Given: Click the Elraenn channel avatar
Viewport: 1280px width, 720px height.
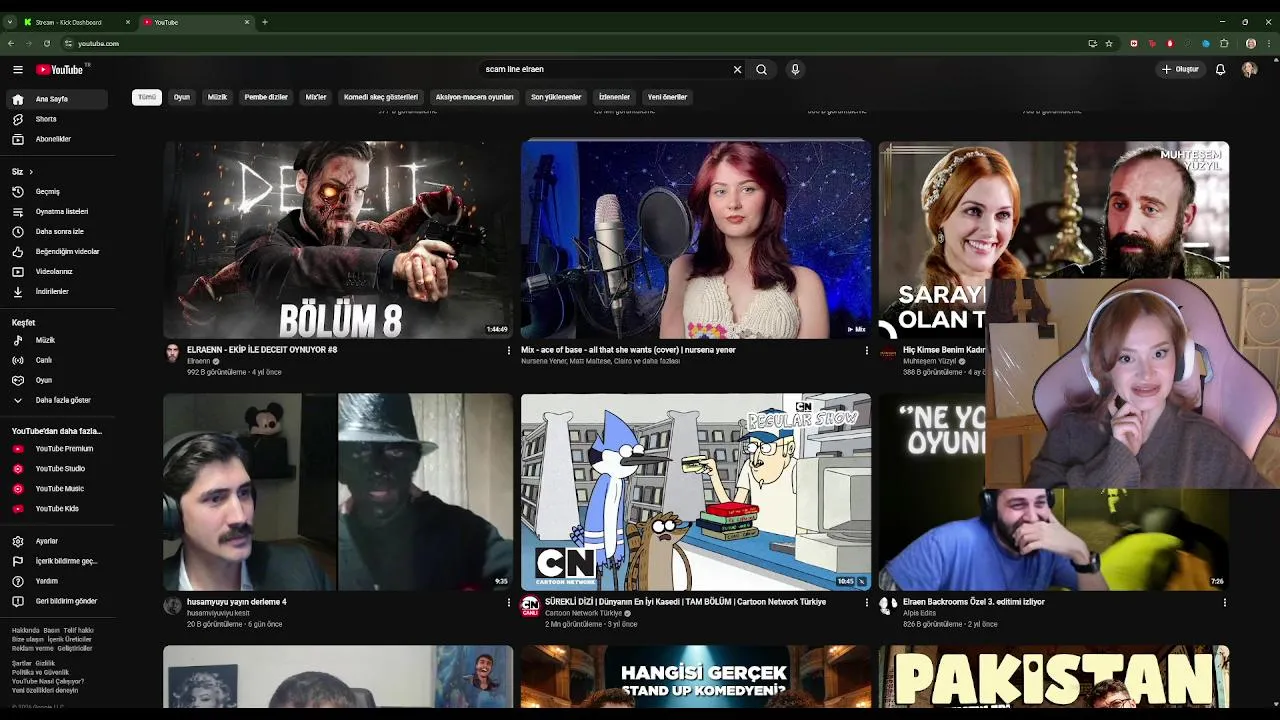Looking at the screenshot, I should 172,354.
